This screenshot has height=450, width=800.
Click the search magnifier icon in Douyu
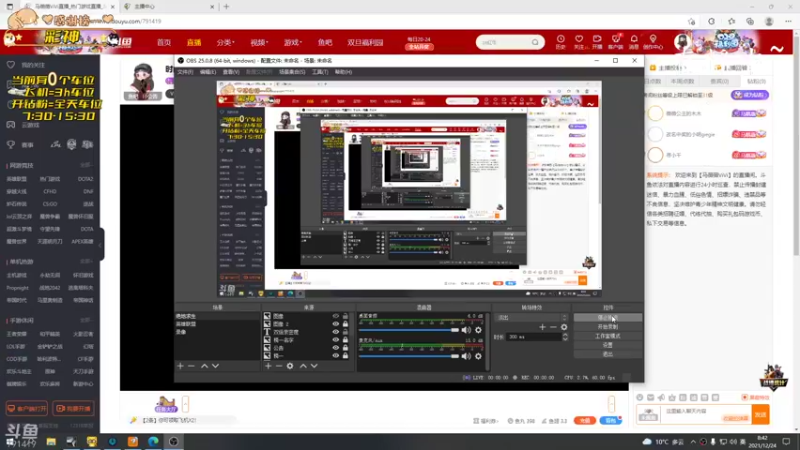tap(535, 42)
